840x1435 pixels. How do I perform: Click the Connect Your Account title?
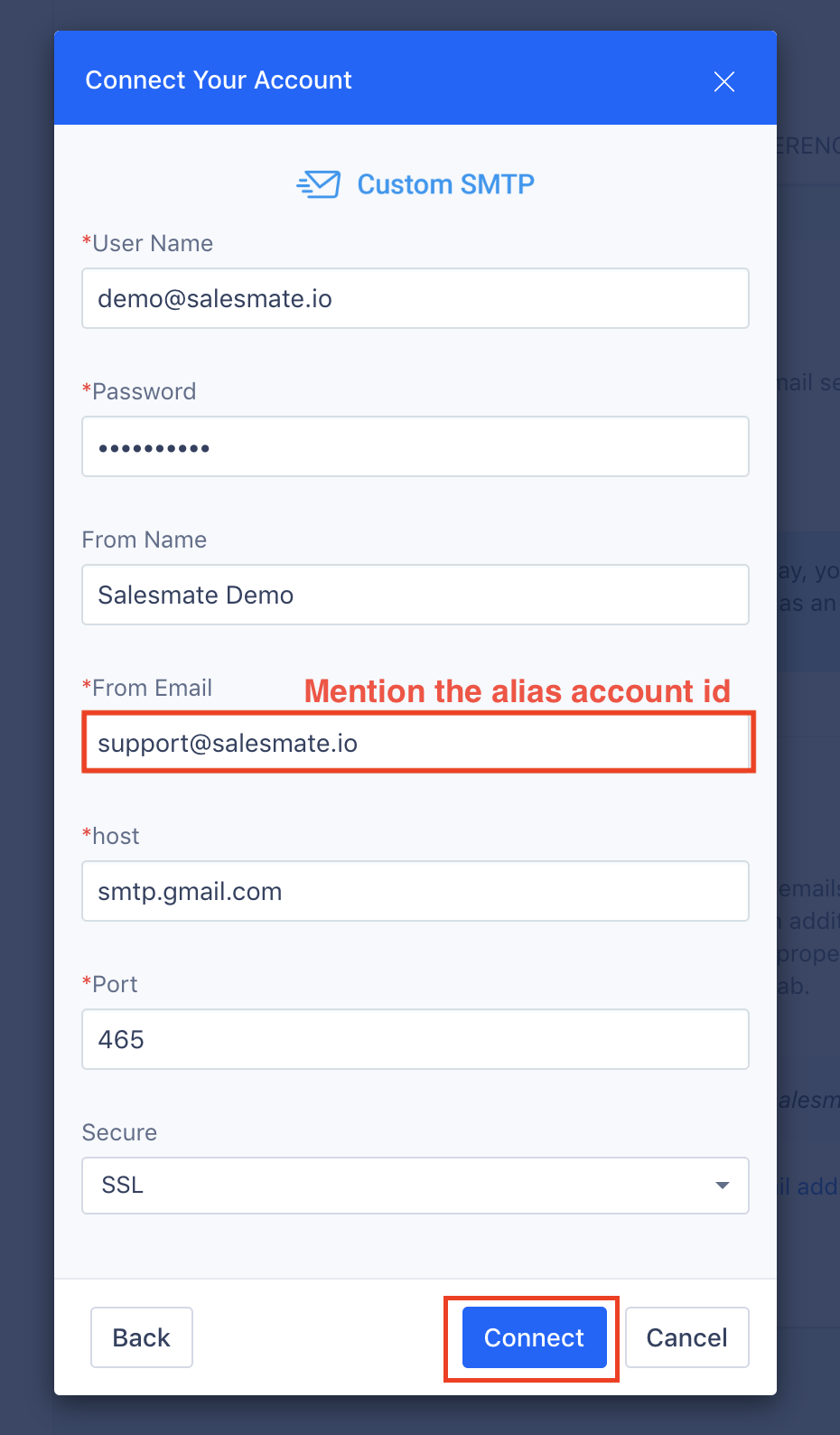click(219, 80)
